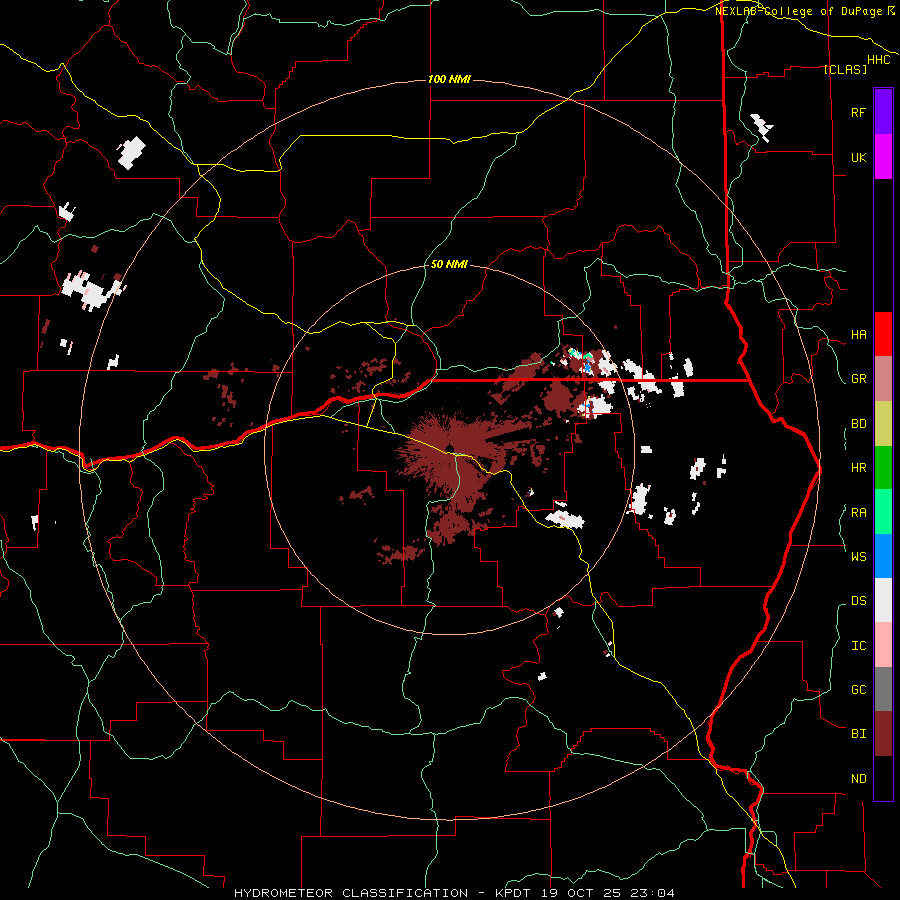Click the HHC product code text
The height and width of the screenshot is (900, 900).
[879, 60]
